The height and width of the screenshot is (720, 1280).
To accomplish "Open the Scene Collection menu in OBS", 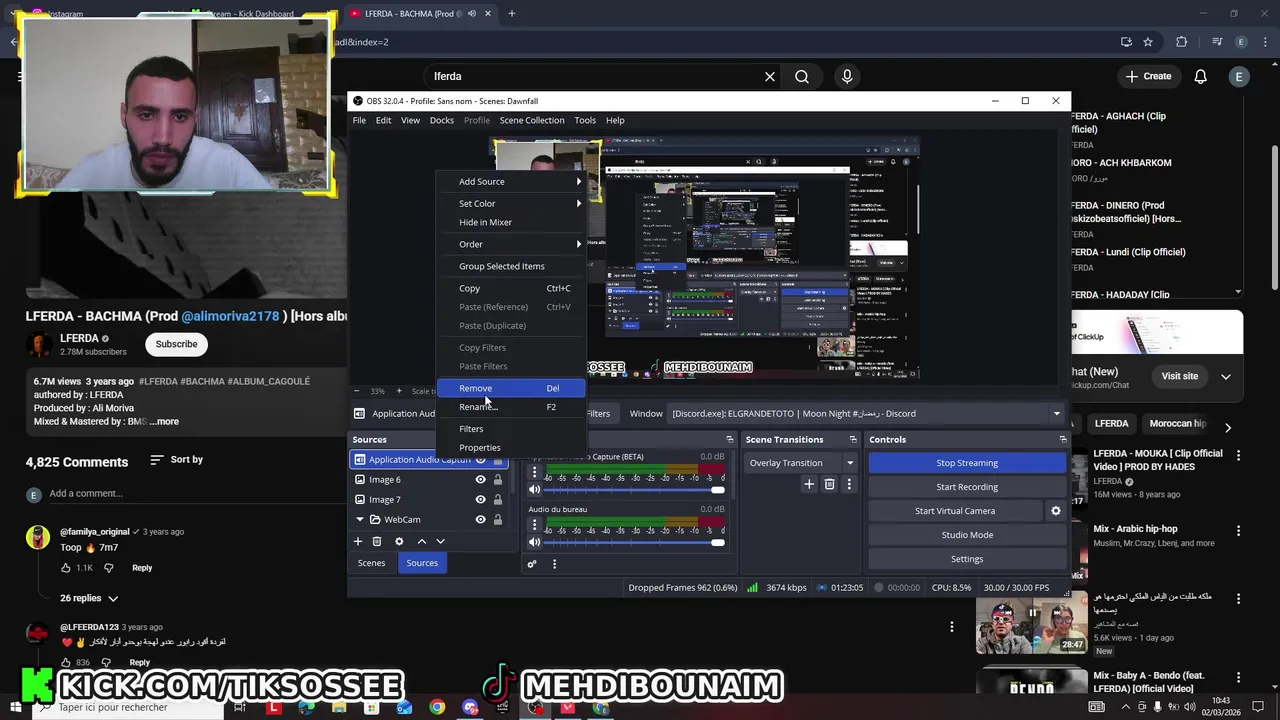I will [532, 120].
